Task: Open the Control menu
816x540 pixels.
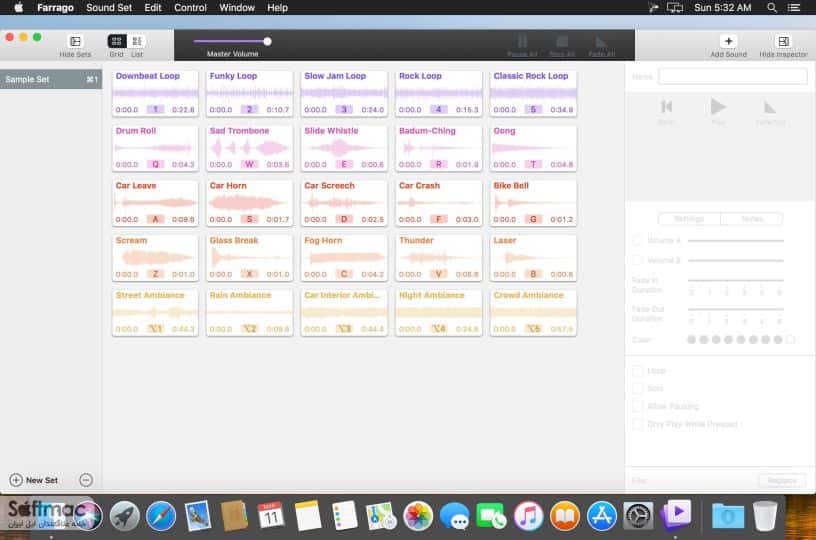Action: (190, 8)
